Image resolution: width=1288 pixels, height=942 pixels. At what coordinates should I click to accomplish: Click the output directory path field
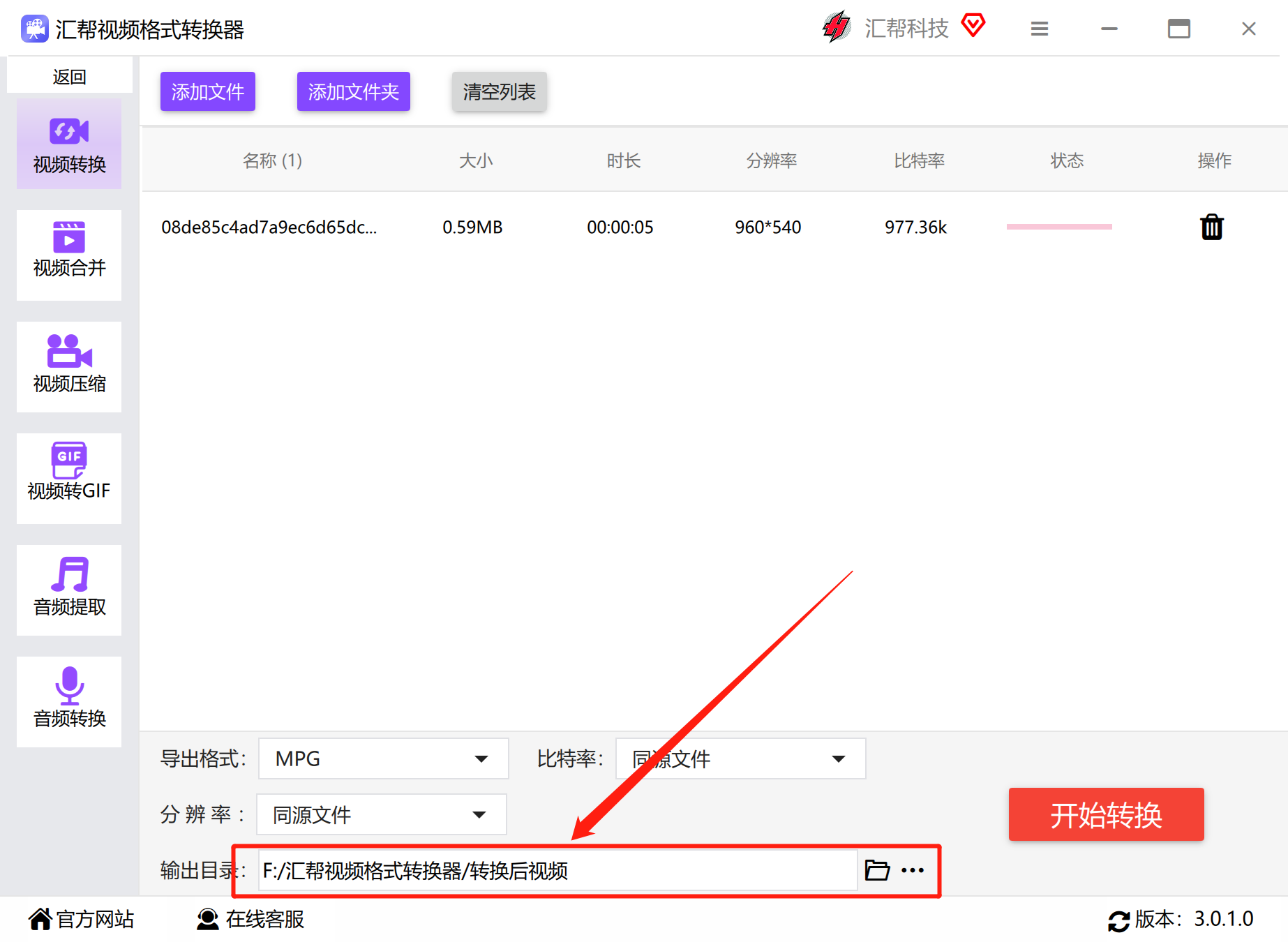tap(557, 870)
